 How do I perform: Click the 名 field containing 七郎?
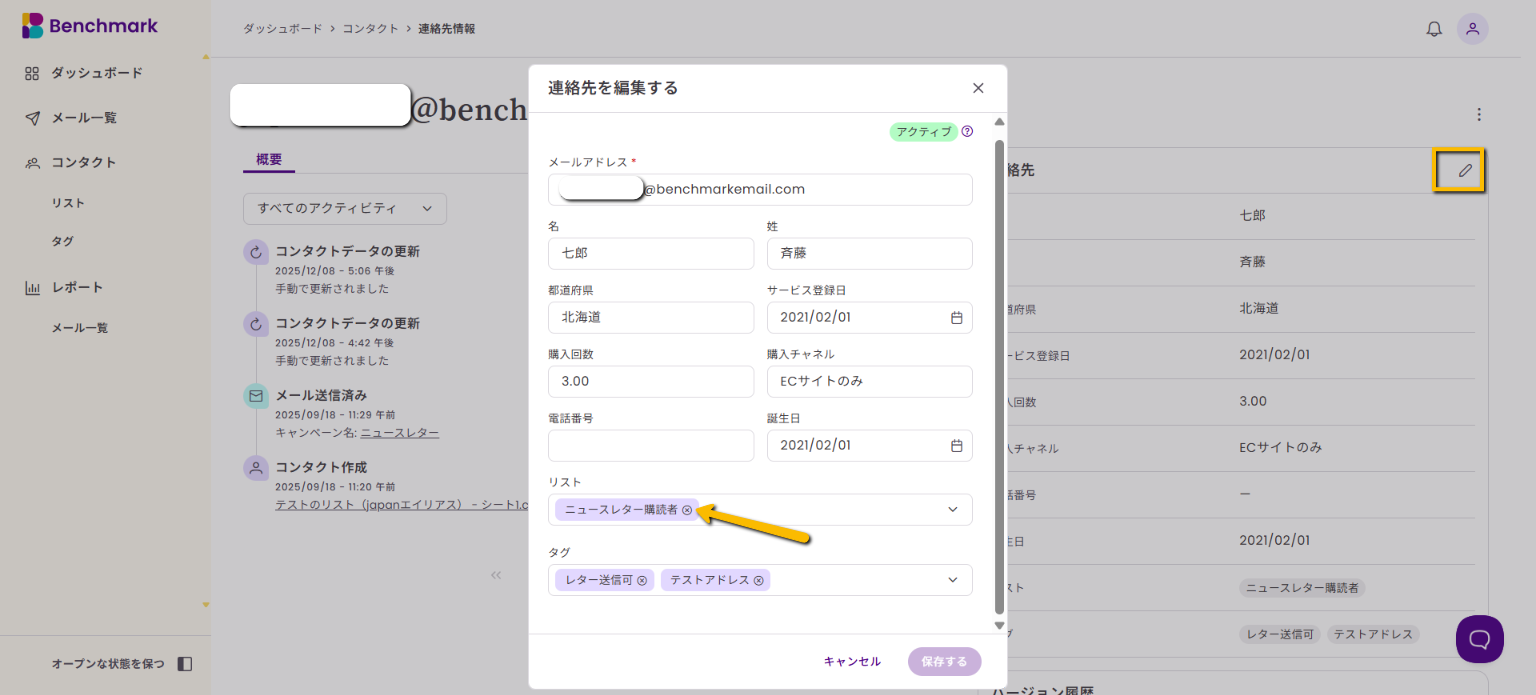coord(651,254)
